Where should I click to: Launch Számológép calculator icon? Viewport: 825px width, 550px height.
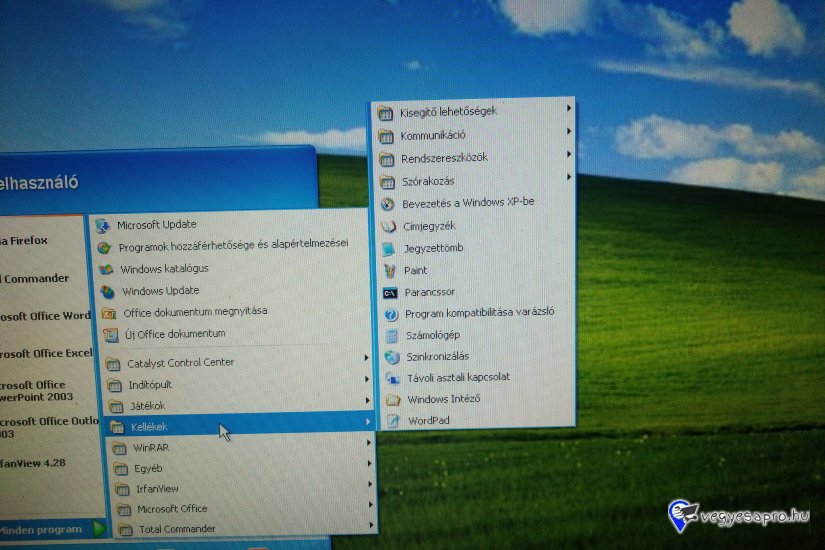click(x=391, y=335)
